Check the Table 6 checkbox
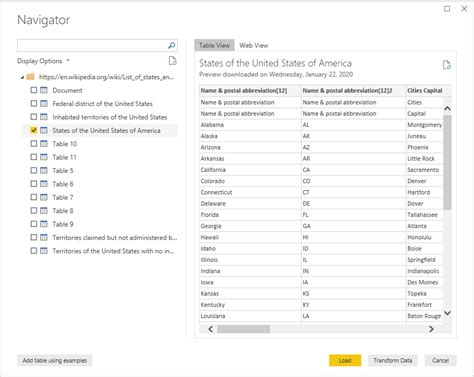The height and width of the screenshot is (377, 474). point(34,184)
